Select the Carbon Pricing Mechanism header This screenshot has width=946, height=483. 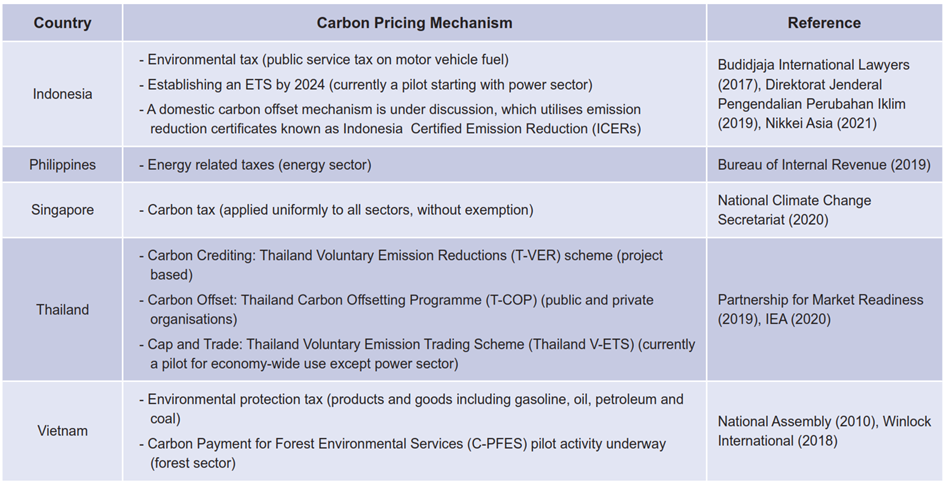[414, 23]
